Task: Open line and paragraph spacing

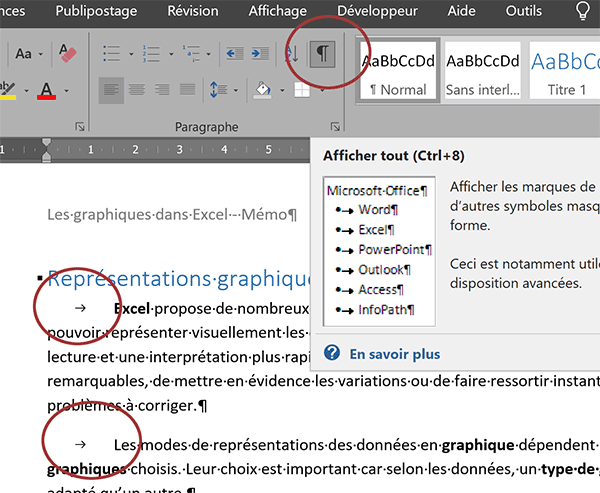Action: (x=218, y=90)
